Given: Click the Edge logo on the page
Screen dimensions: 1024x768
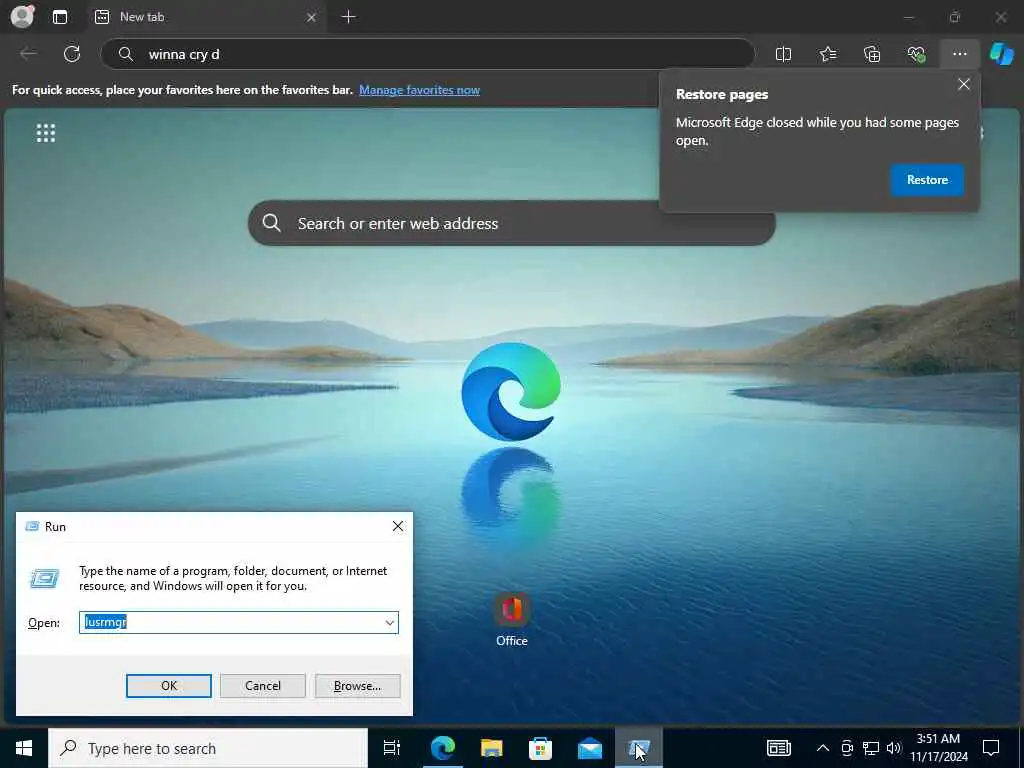Looking at the screenshot, I should click(x=511, y=391).
